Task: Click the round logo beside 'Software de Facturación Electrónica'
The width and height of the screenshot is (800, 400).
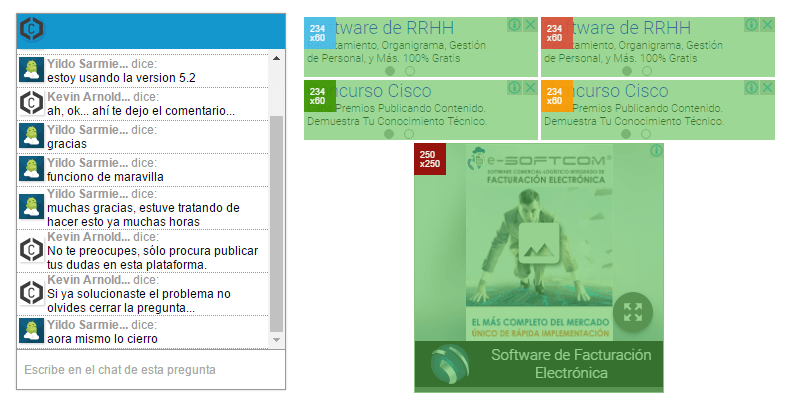Action: pyautogui.click(x=449, y=366)
